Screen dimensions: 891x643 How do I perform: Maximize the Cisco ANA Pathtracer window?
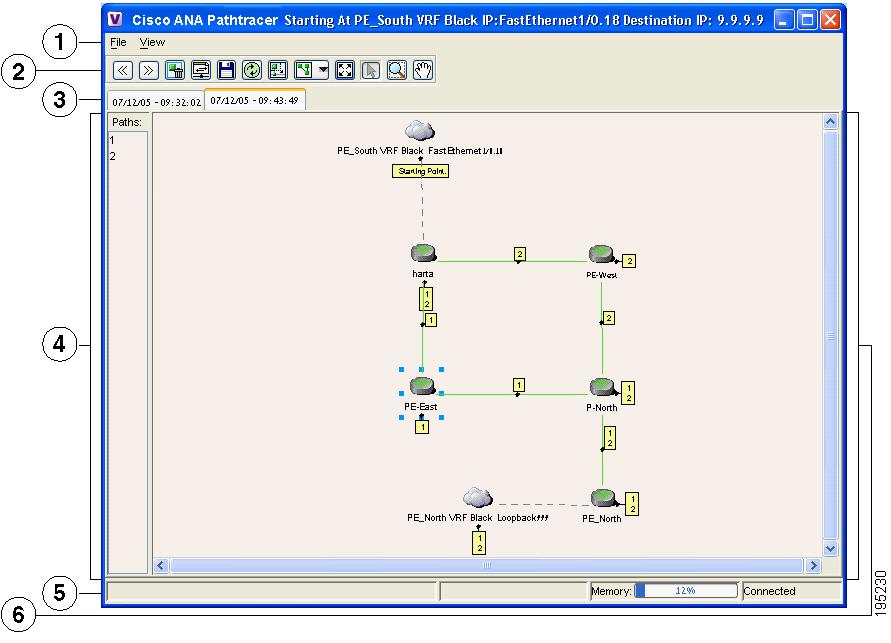807,20
